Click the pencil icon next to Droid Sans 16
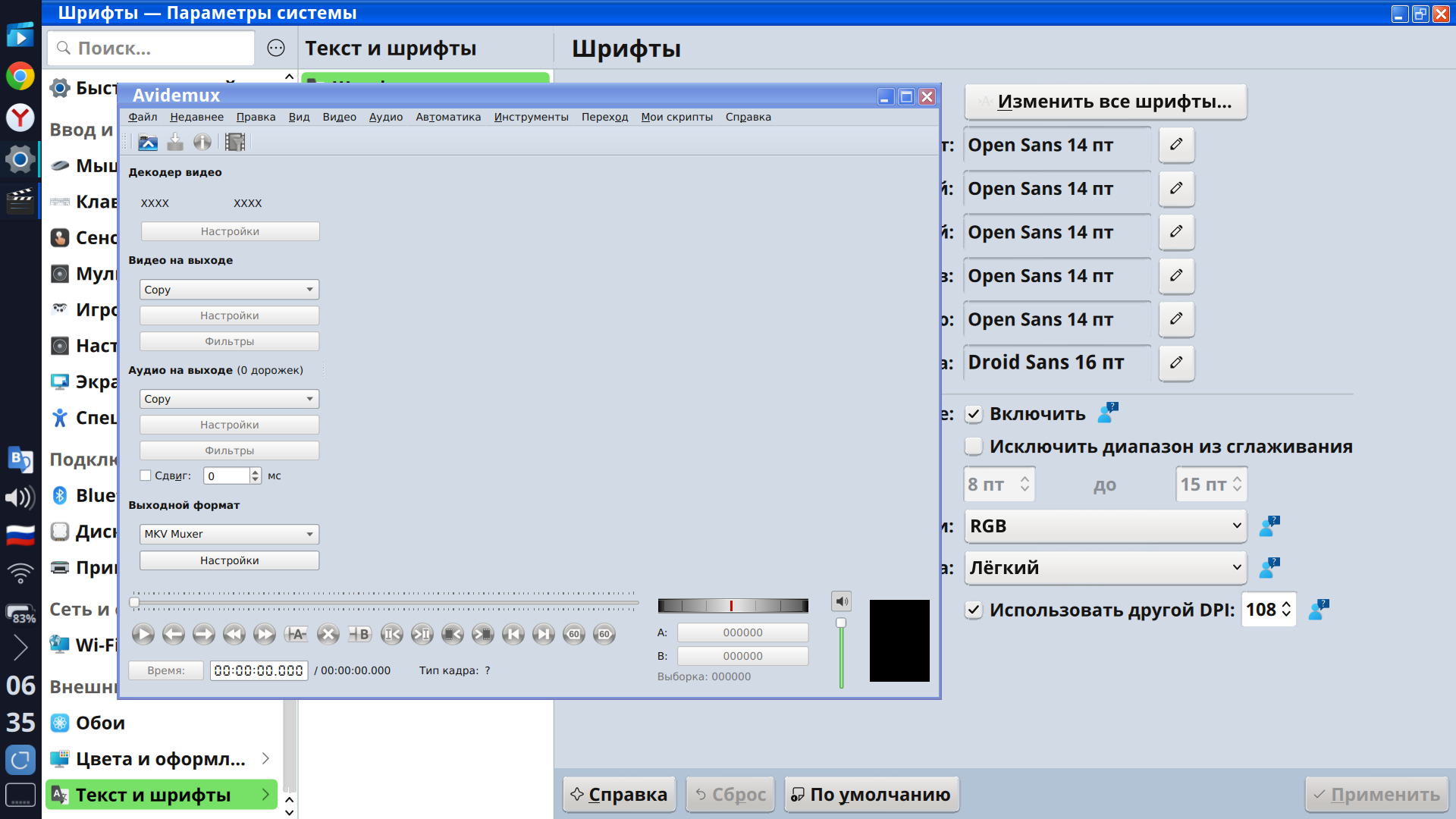 click(x=1176, y=362)
